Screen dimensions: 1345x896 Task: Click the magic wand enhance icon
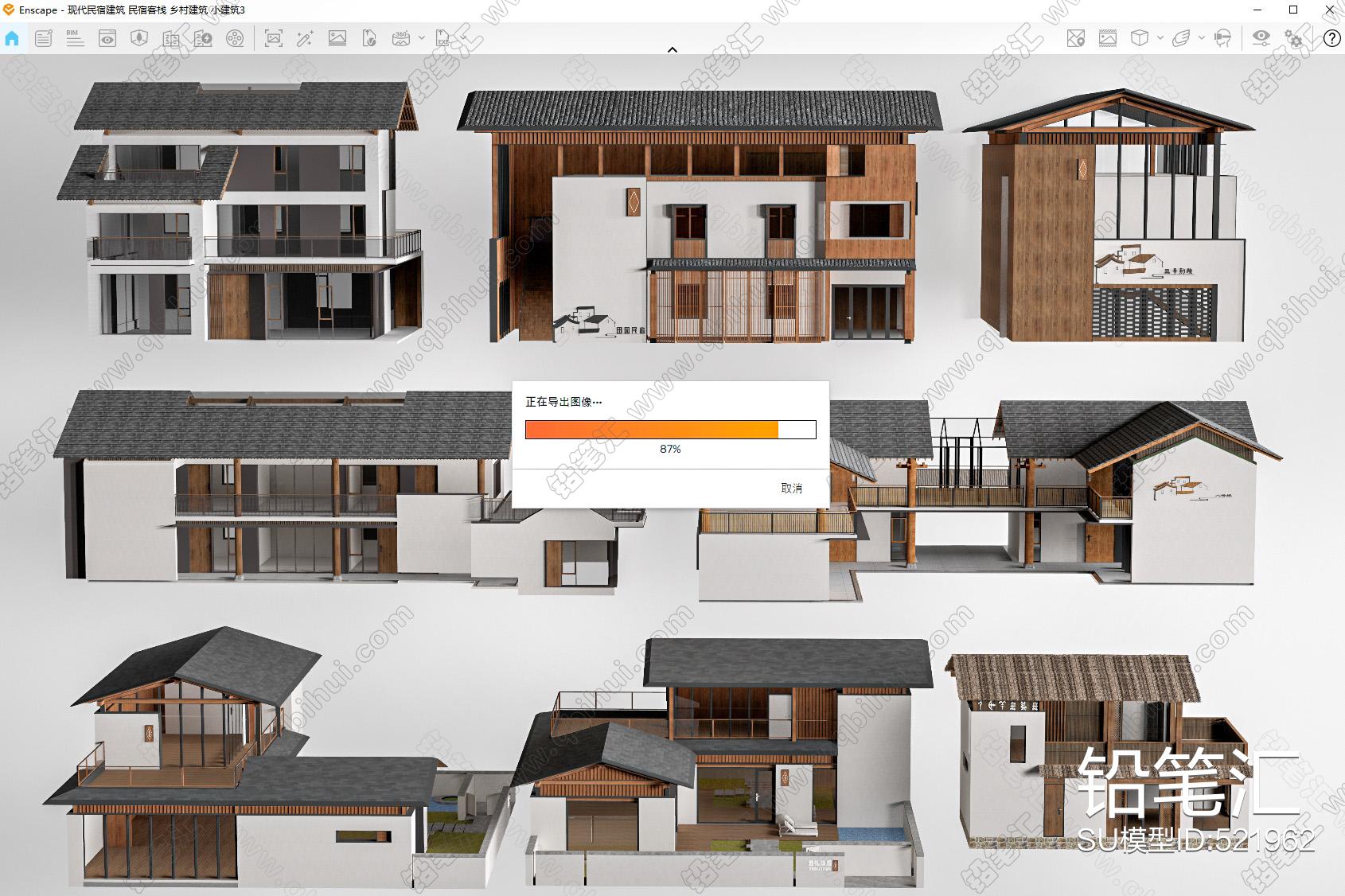tap(306, 38)
